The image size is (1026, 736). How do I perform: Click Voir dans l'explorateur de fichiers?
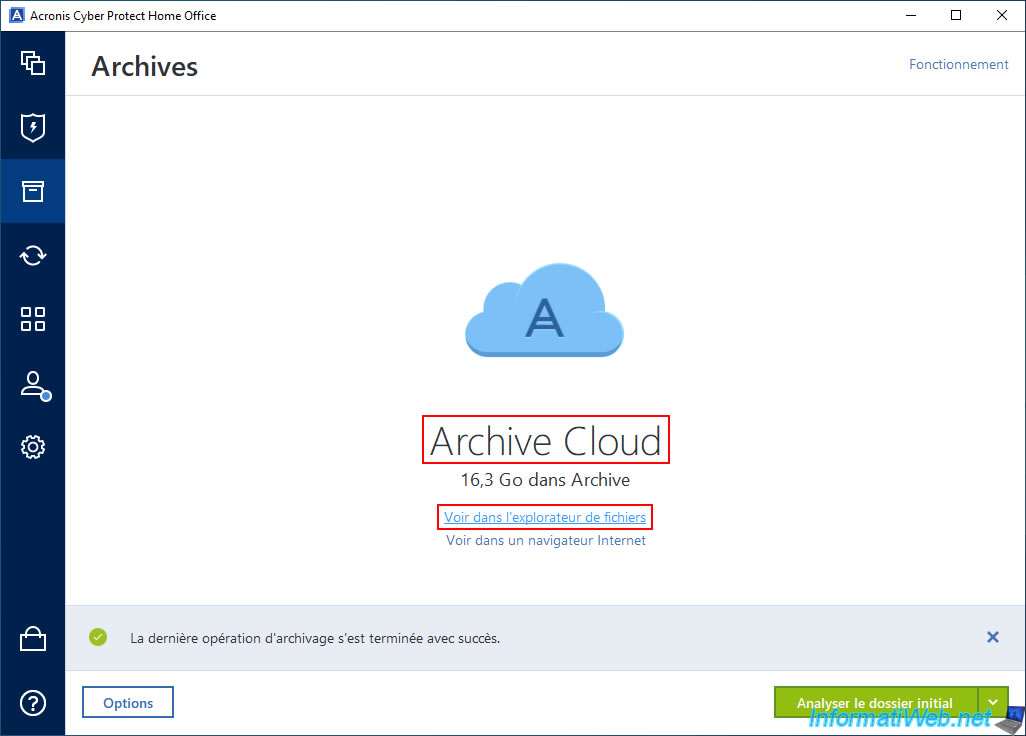(545, 517)
